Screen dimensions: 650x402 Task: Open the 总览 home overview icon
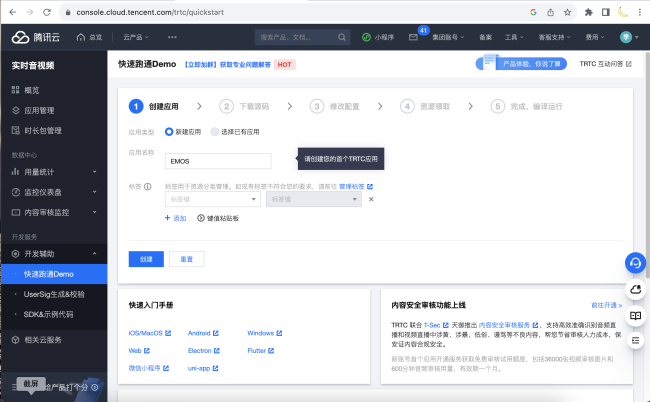point(81,37)
